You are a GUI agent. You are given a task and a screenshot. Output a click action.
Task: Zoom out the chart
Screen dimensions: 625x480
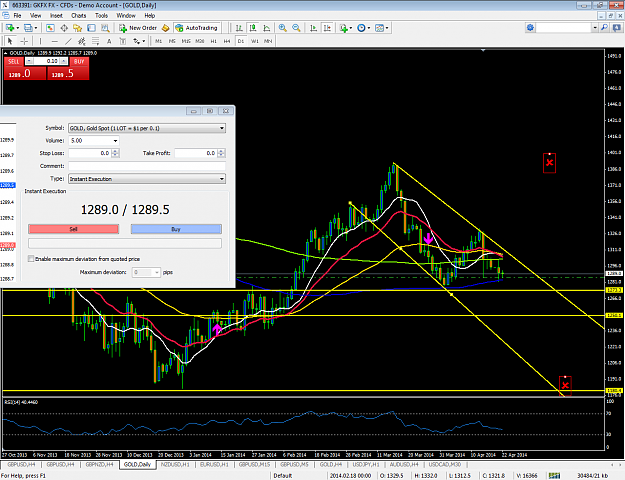pyautogui.click(x=296, y=28)
